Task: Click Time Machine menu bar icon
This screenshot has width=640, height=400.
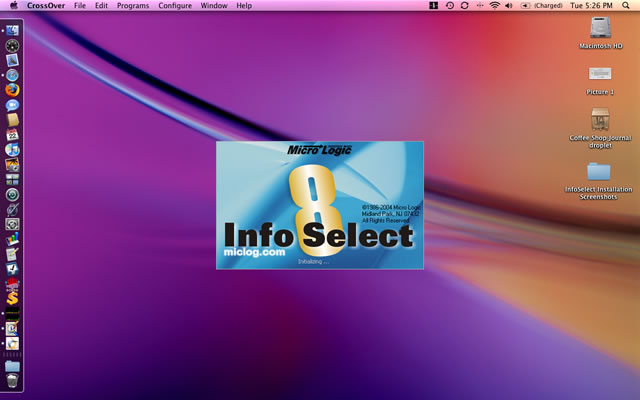Action: click(449, 5)
